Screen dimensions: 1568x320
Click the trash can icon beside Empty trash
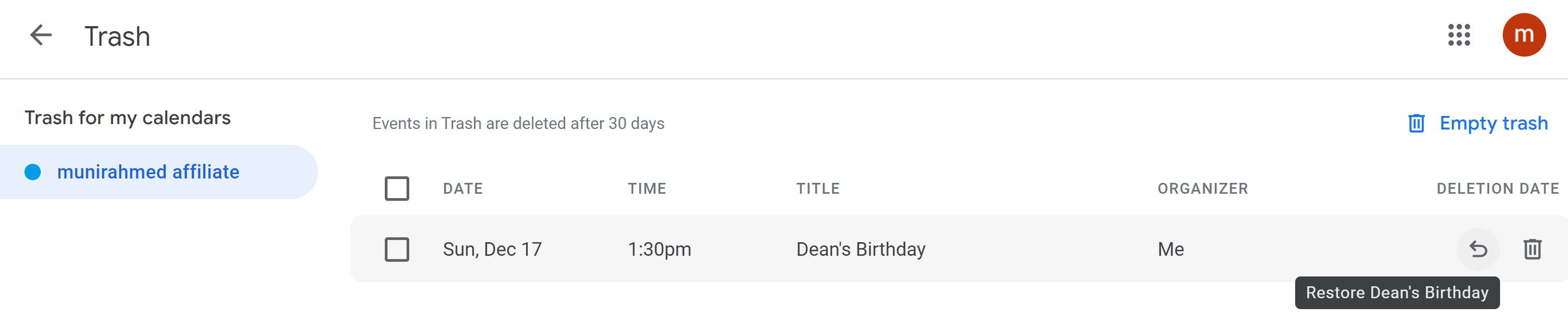coord(1417,123)
